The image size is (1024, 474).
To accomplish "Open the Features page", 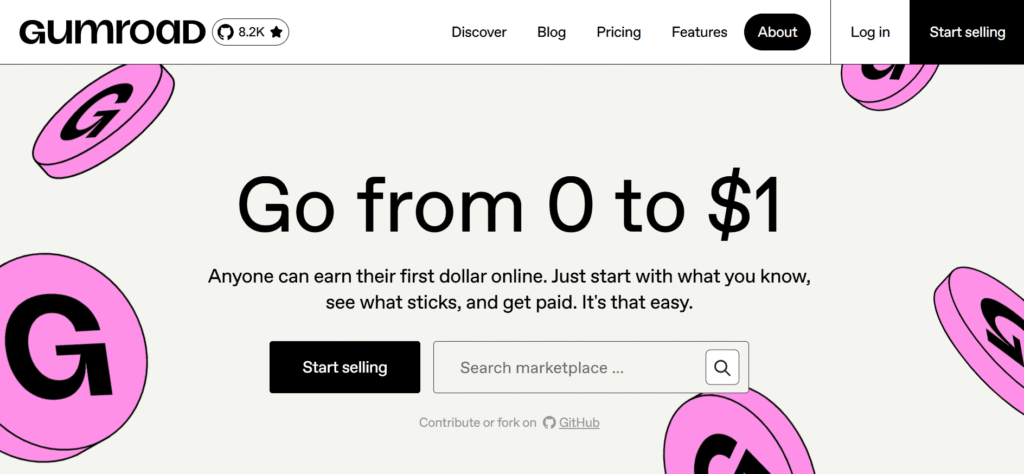I will click(x=699, y=32).
